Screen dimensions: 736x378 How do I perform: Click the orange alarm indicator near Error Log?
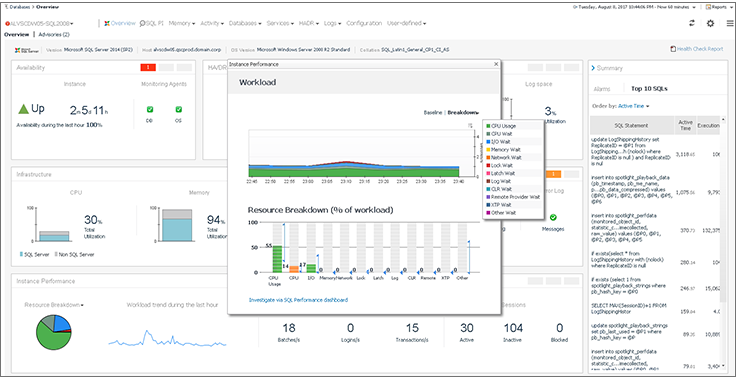[554, 174]
